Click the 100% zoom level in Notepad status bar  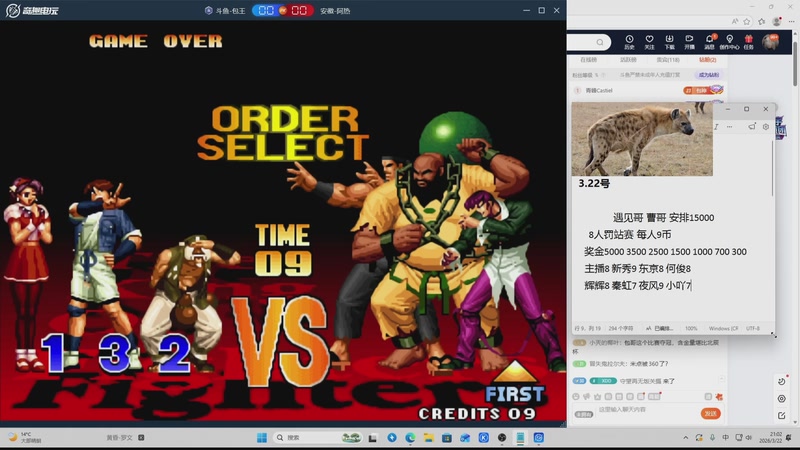click(x=691, y=329)
